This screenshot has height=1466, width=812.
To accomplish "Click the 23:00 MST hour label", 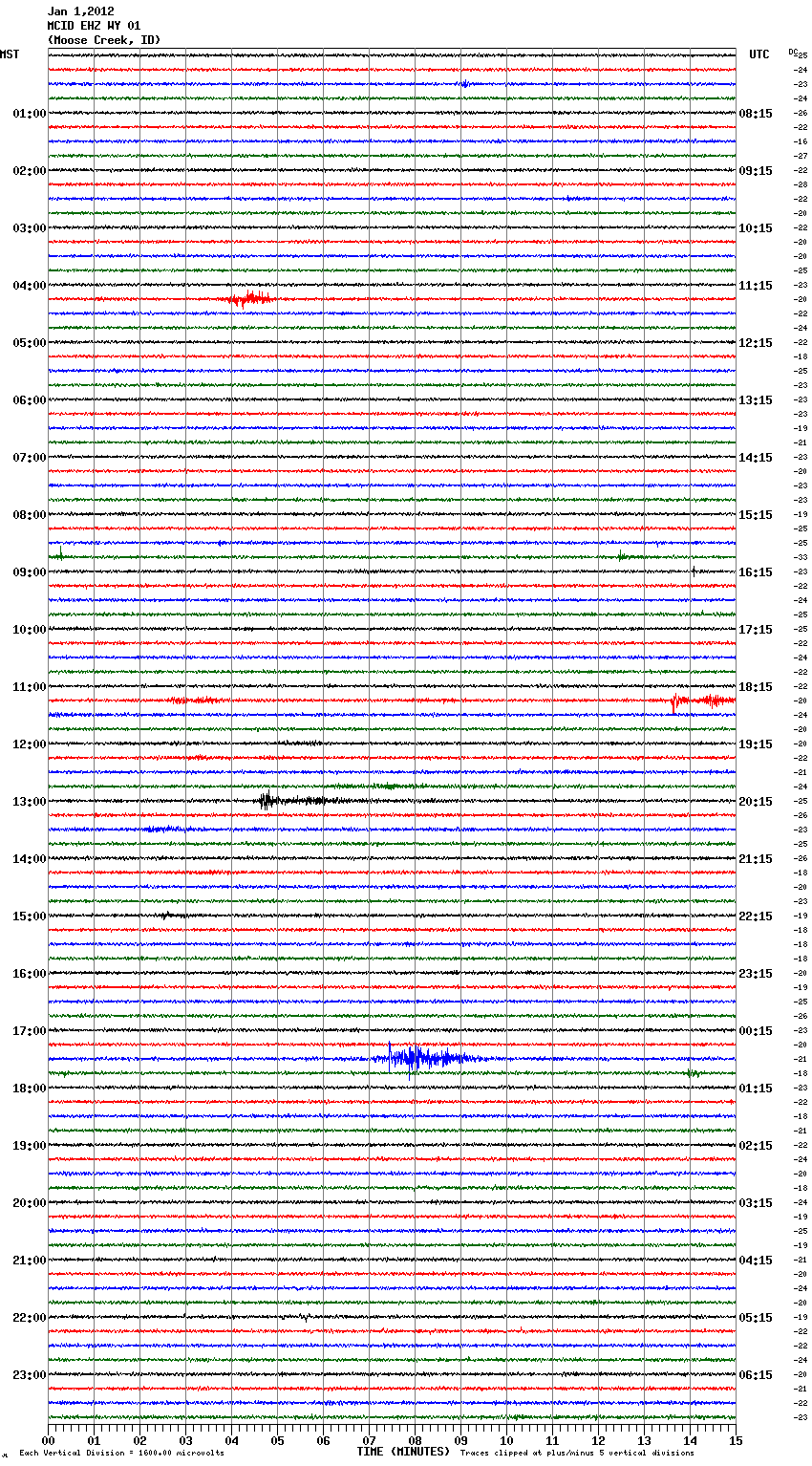I will point(30,1375).
